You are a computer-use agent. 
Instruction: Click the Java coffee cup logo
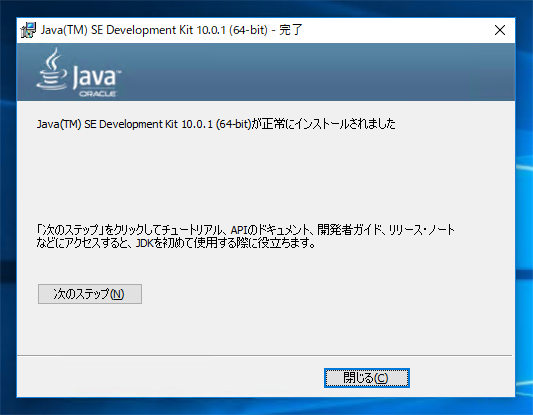[x=52, y=70]
